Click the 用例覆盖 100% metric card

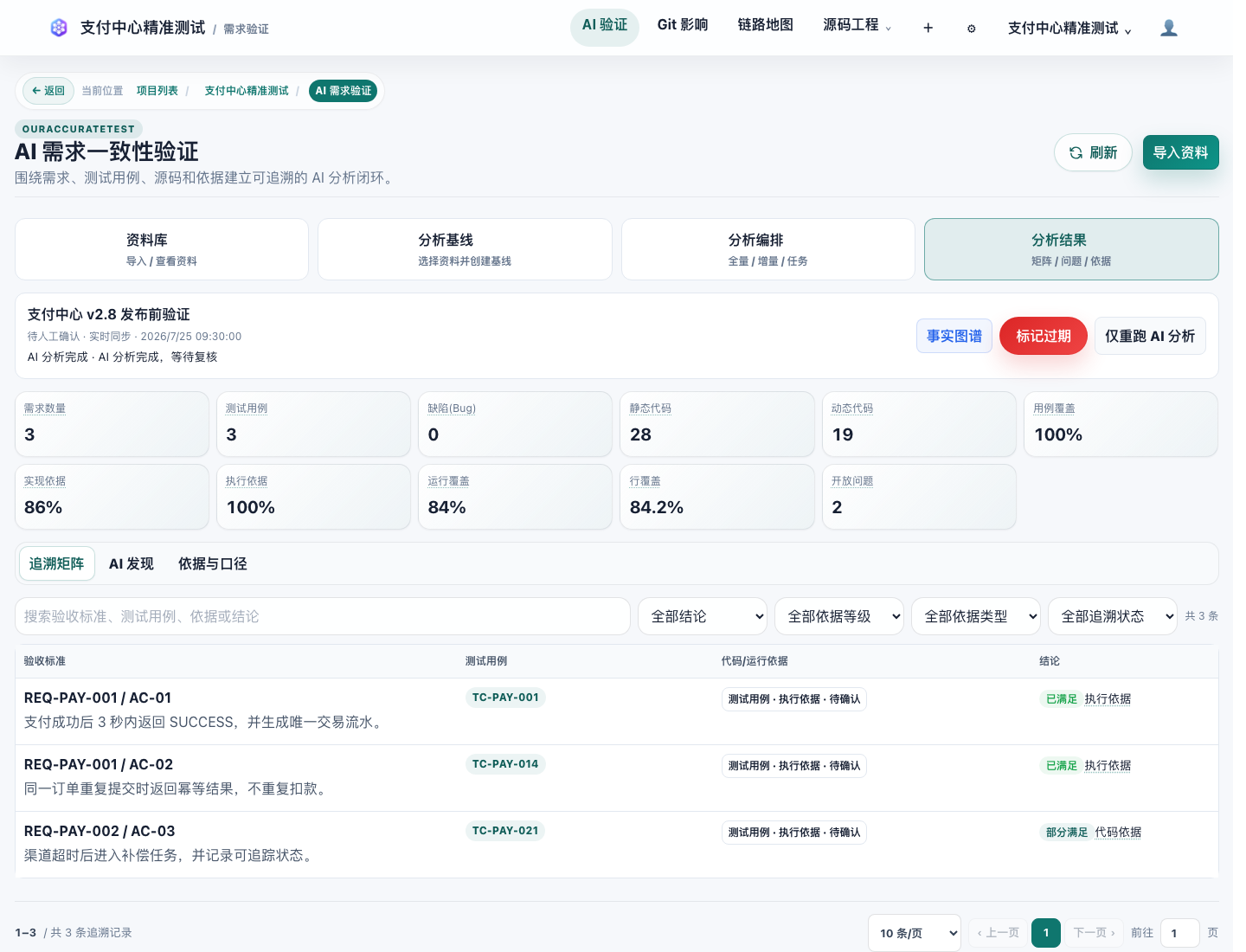tap(1121, 424)
